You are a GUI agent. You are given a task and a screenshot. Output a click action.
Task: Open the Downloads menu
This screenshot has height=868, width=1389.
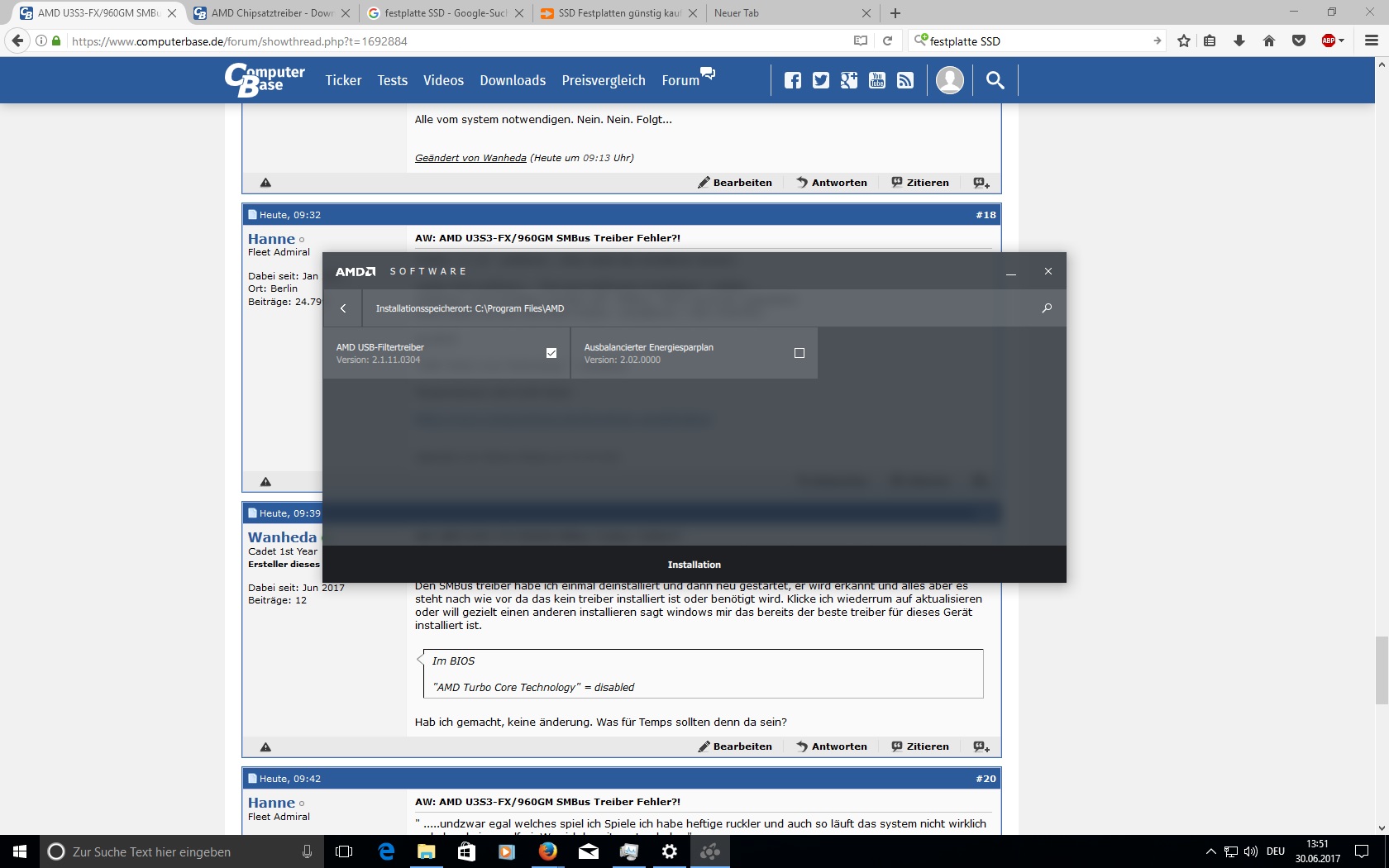point(513,80)
